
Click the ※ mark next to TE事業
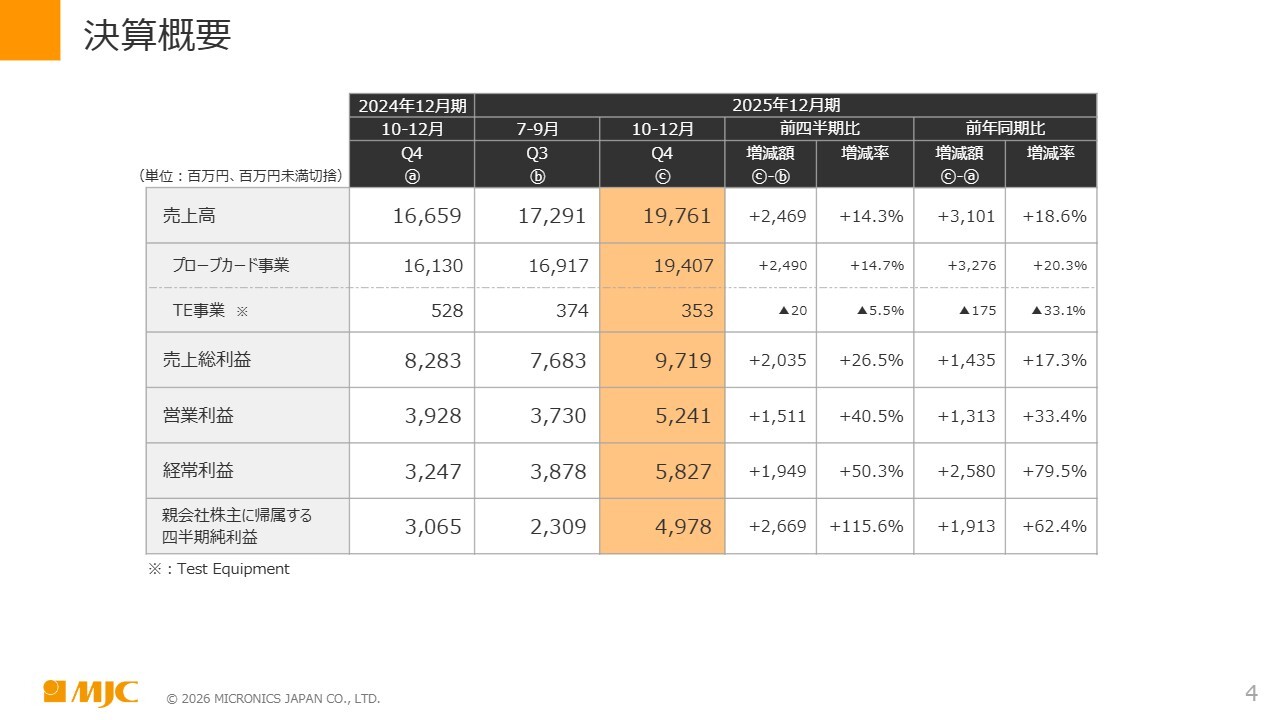click(241, 312)
